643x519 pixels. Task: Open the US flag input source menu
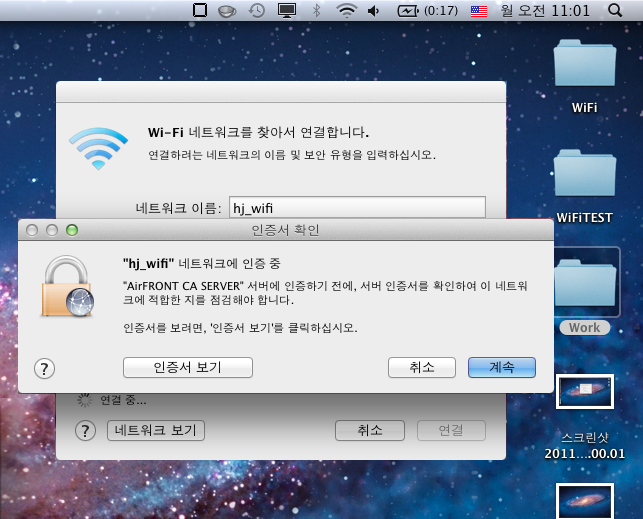pos(479,11)
